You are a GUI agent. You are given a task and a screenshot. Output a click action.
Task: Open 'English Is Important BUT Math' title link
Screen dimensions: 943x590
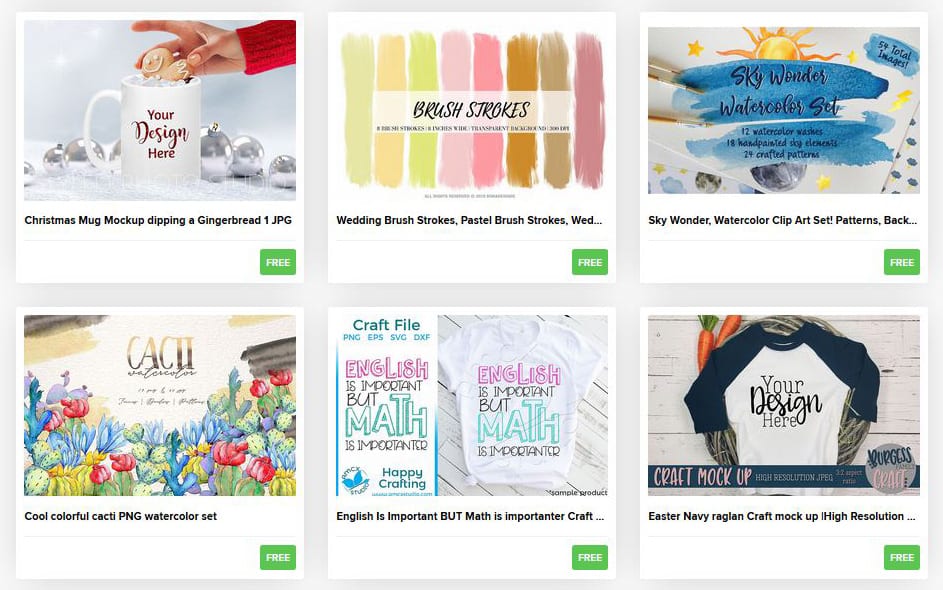(470, 516)
